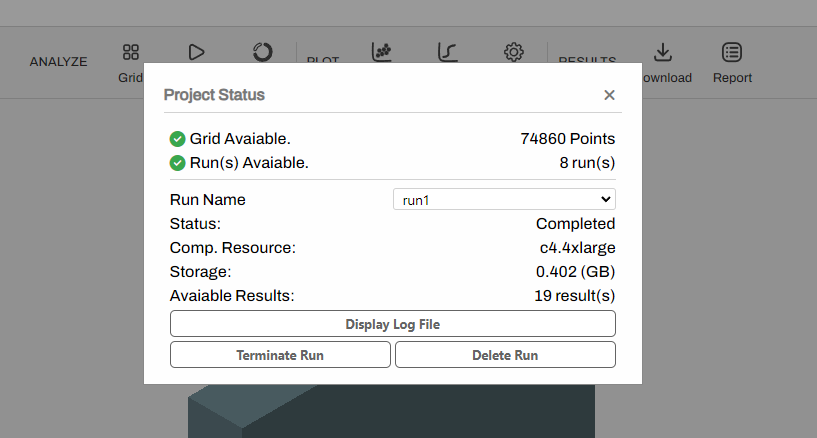Click the green check beside Run(s) Avaiable
This screenshot has width=817, height=438.
178,163
